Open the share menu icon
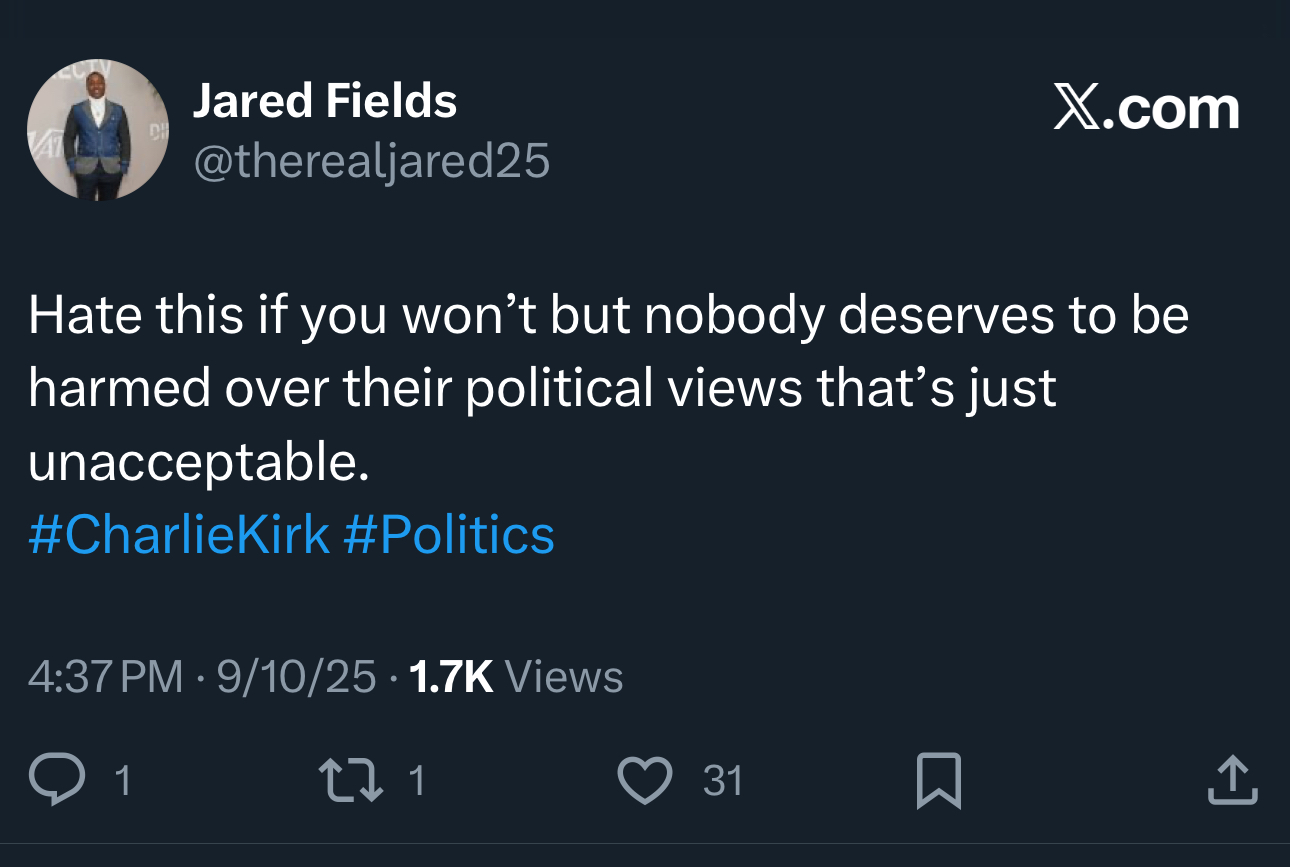Viewport: 1290px width, 867px height. click(1231, 780)
